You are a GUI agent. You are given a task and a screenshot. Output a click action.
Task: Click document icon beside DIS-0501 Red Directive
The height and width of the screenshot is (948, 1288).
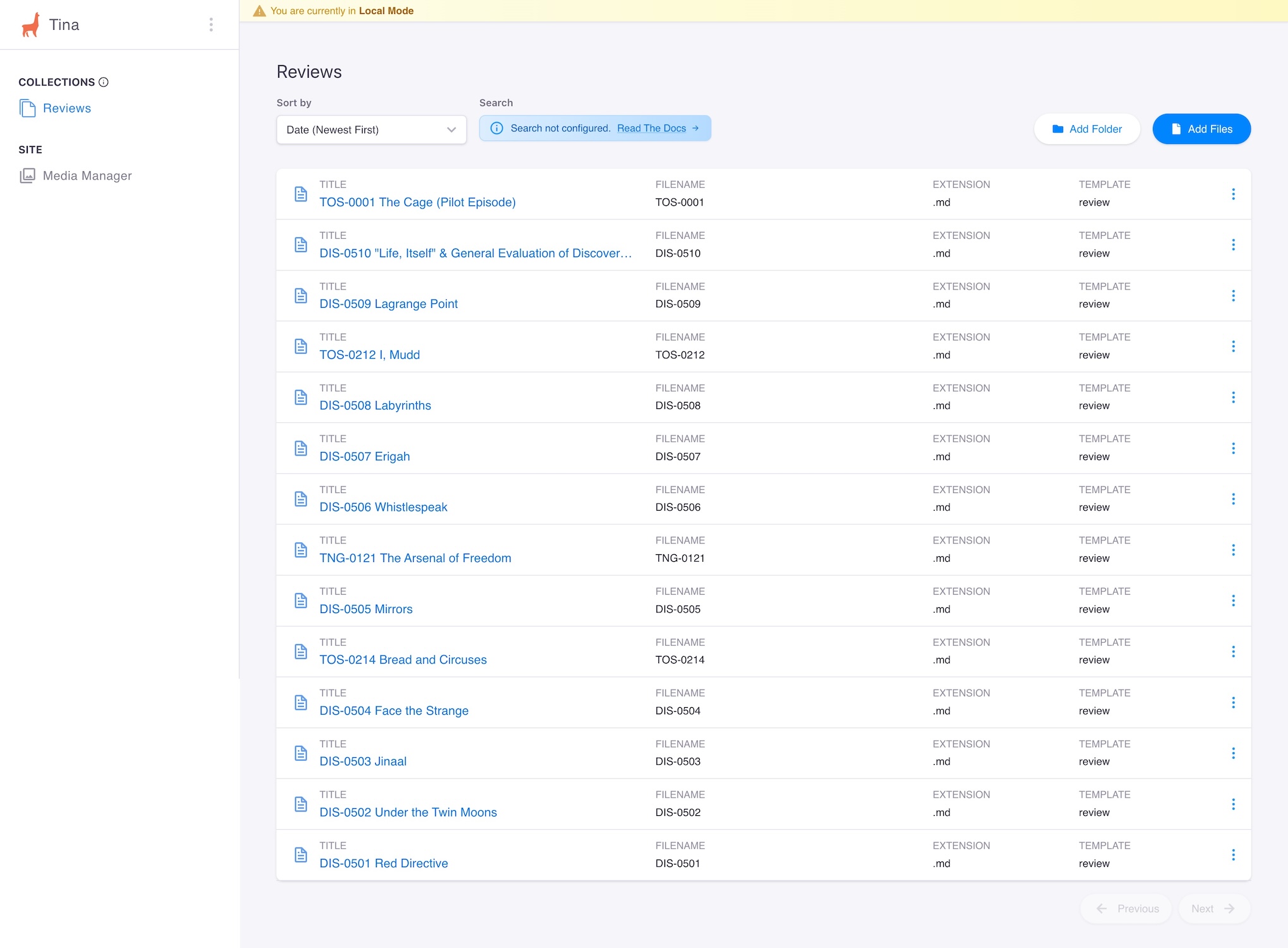tap(301, 855)
